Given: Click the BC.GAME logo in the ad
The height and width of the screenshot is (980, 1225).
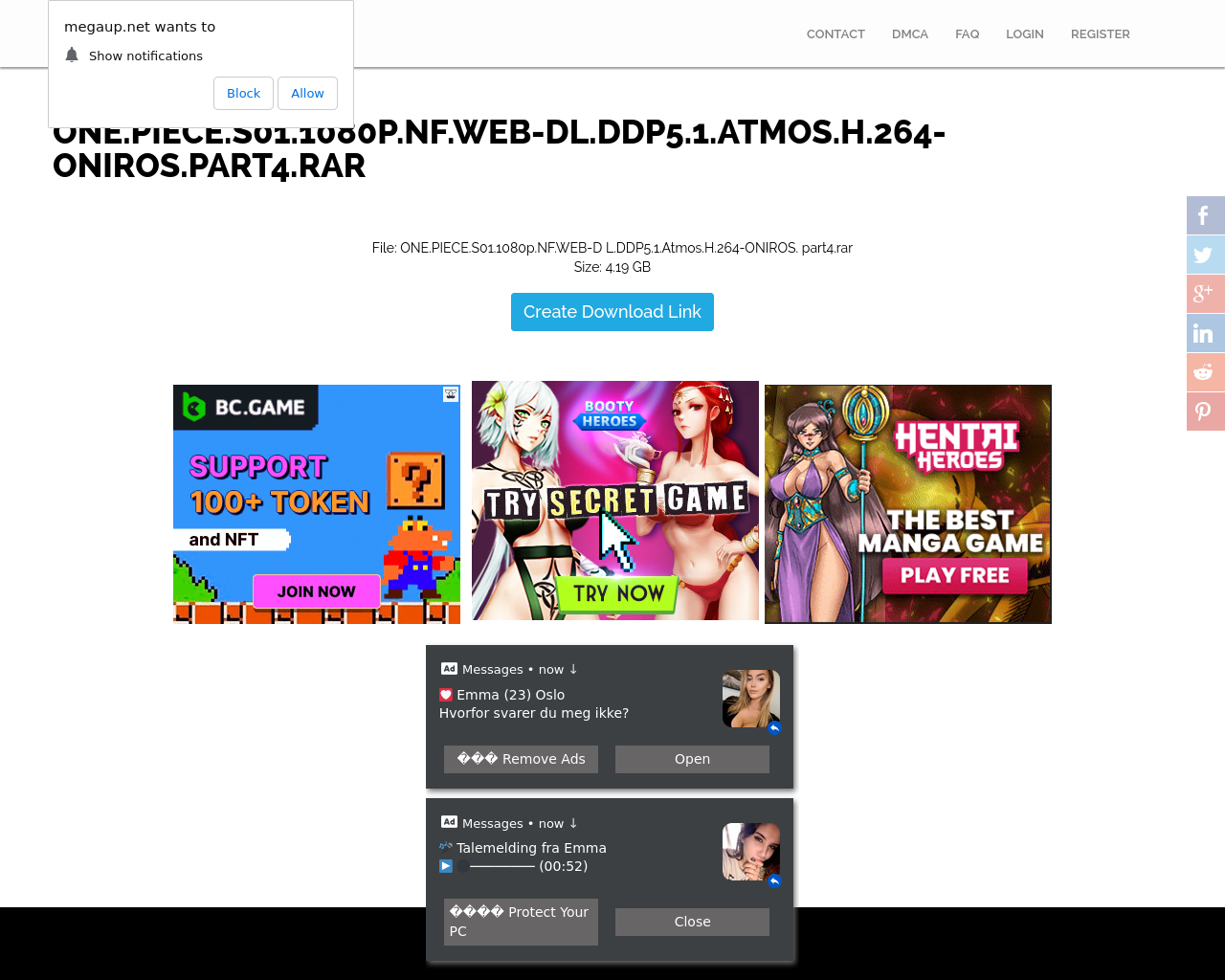Looking at the screenshot, I should click(x=245, y=408).
